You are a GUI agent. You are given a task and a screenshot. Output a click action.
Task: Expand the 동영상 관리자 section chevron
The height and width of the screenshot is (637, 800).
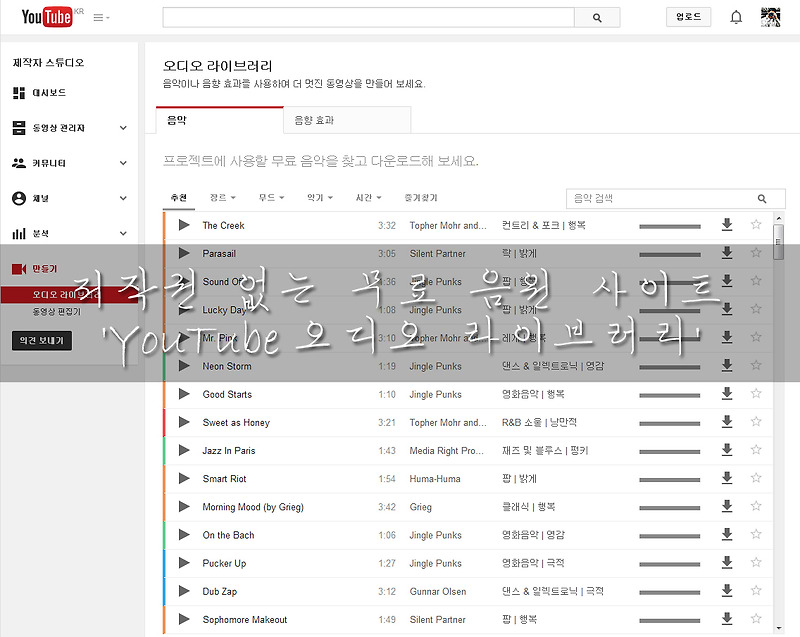123,128
